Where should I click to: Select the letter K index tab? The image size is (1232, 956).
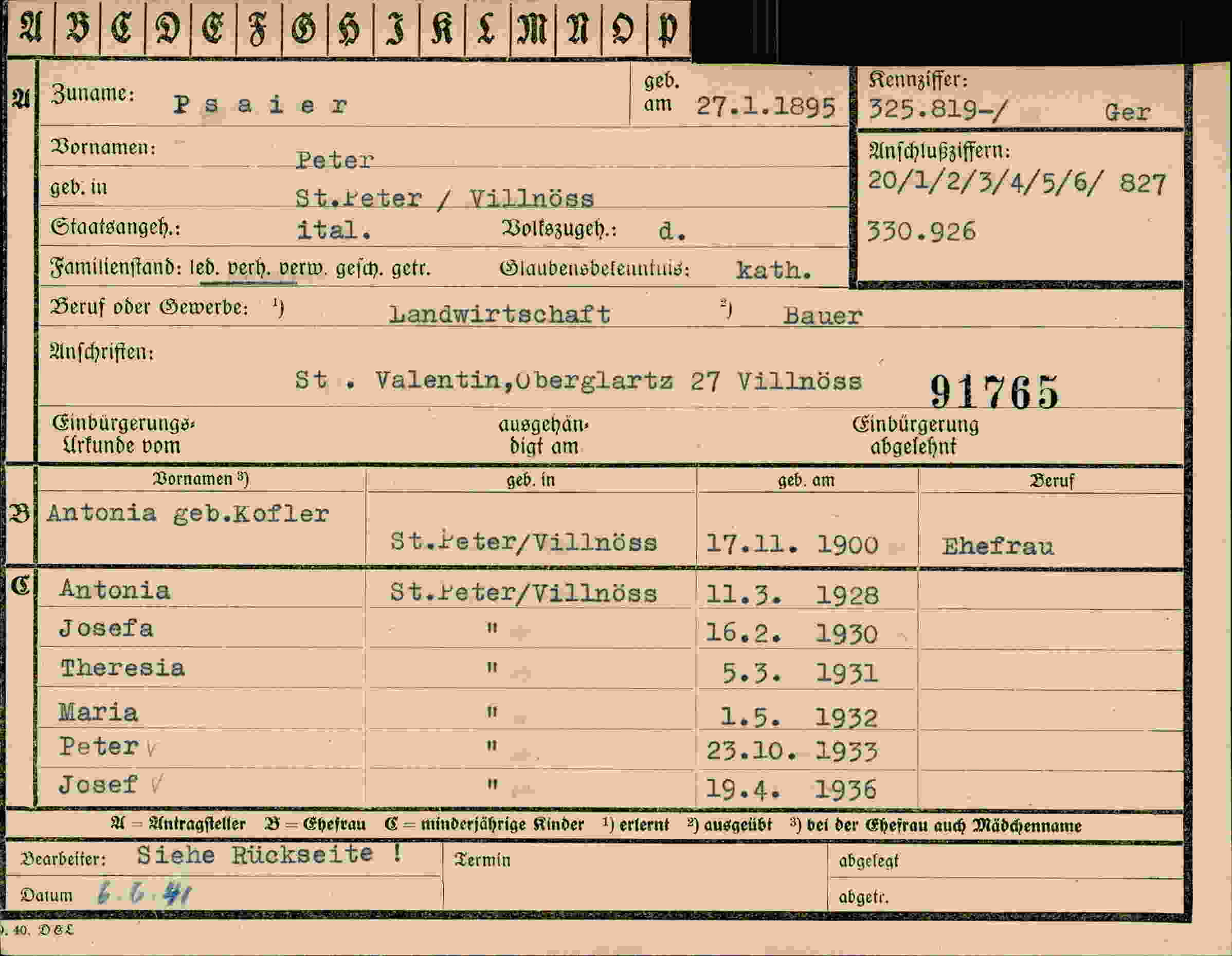coord(442,28)
